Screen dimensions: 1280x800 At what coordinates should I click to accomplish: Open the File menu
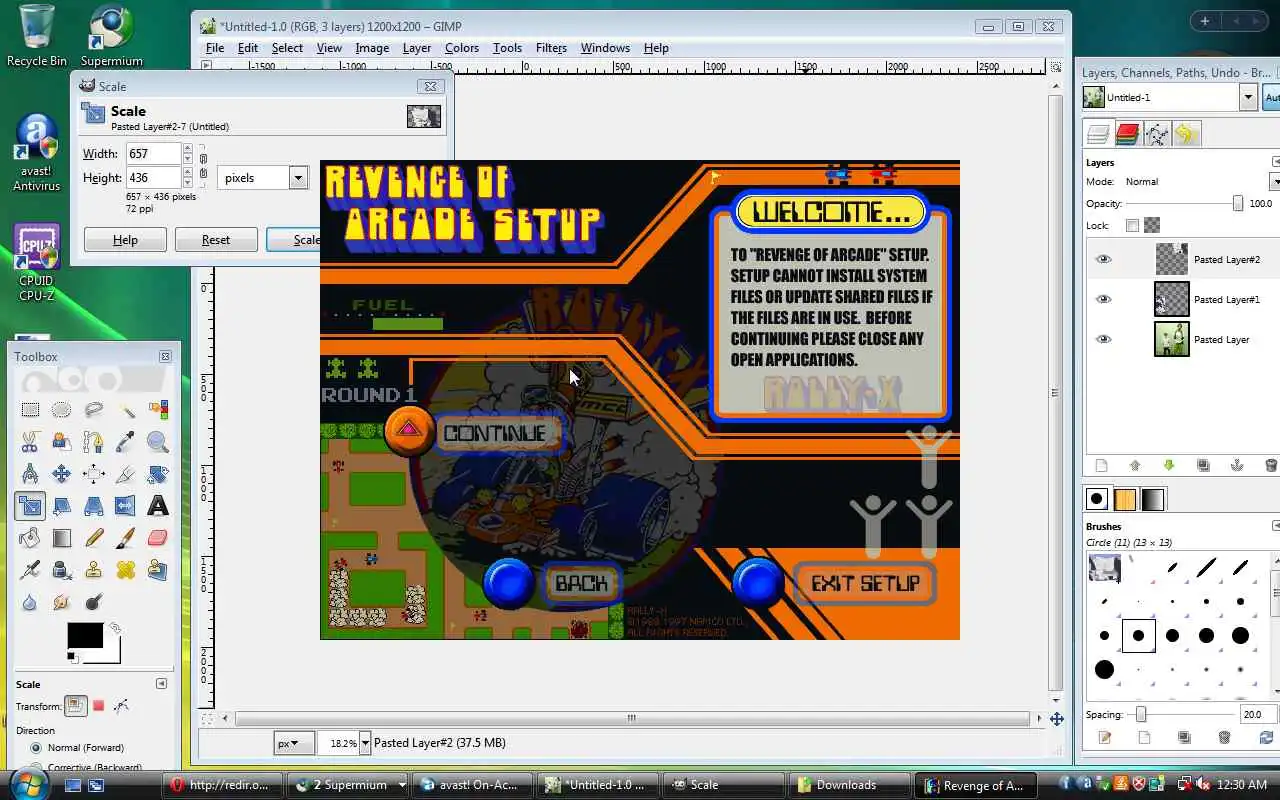click(215, 48)
